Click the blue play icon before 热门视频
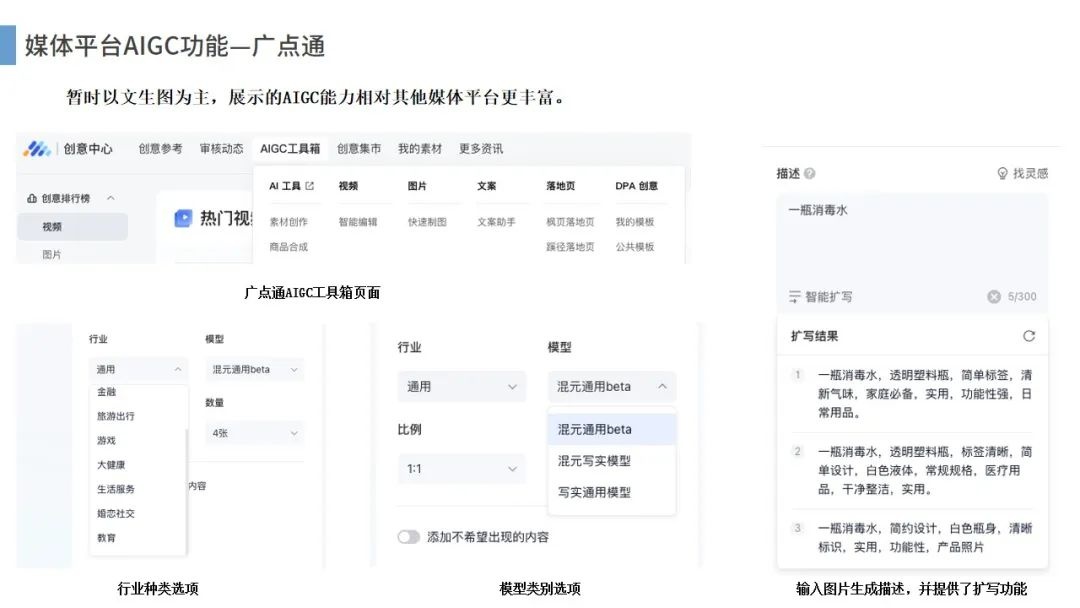This screenshot has height=608, width=1080. (x=183, y=216)
